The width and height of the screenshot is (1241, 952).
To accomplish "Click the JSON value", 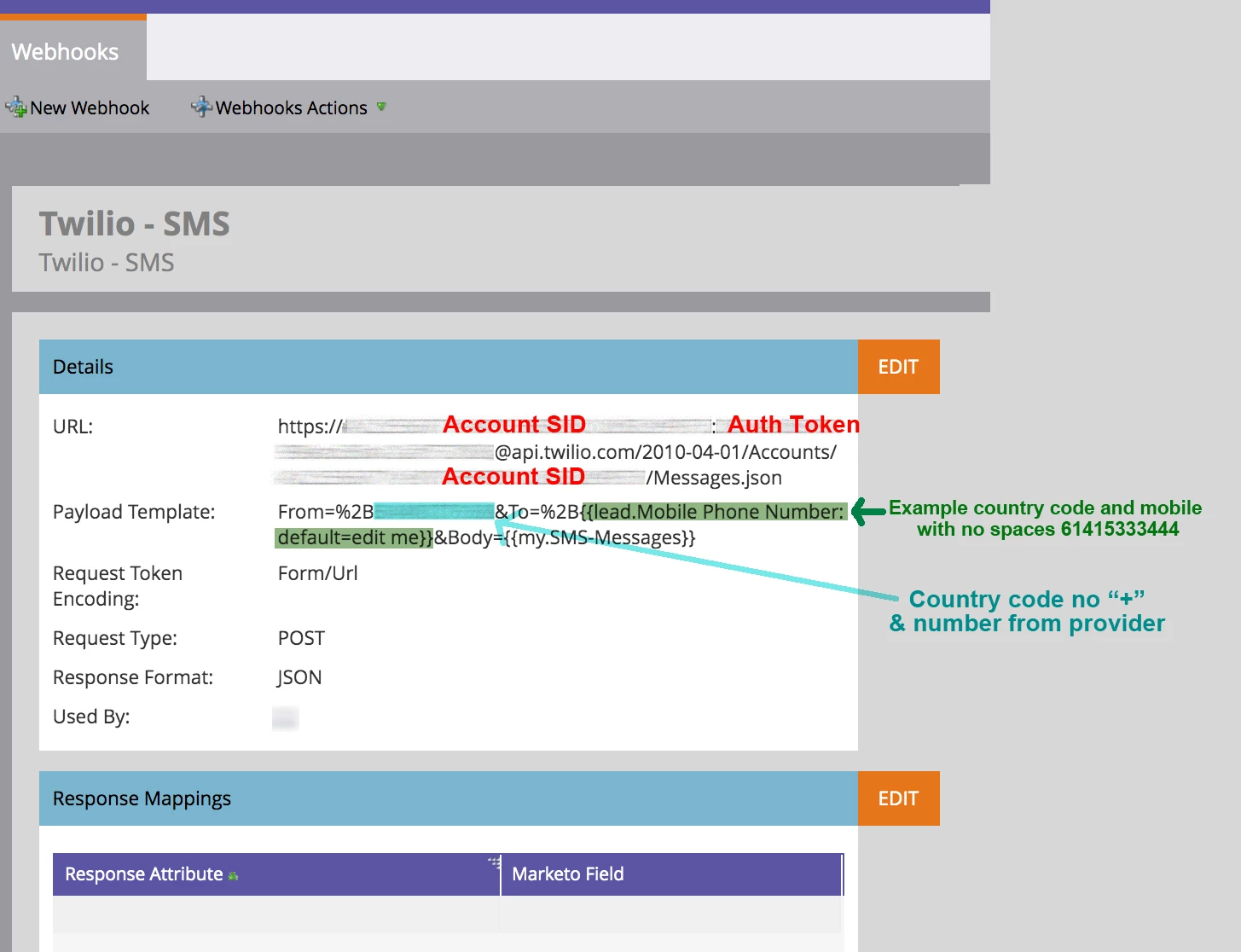I will click(x=299, y=677).
